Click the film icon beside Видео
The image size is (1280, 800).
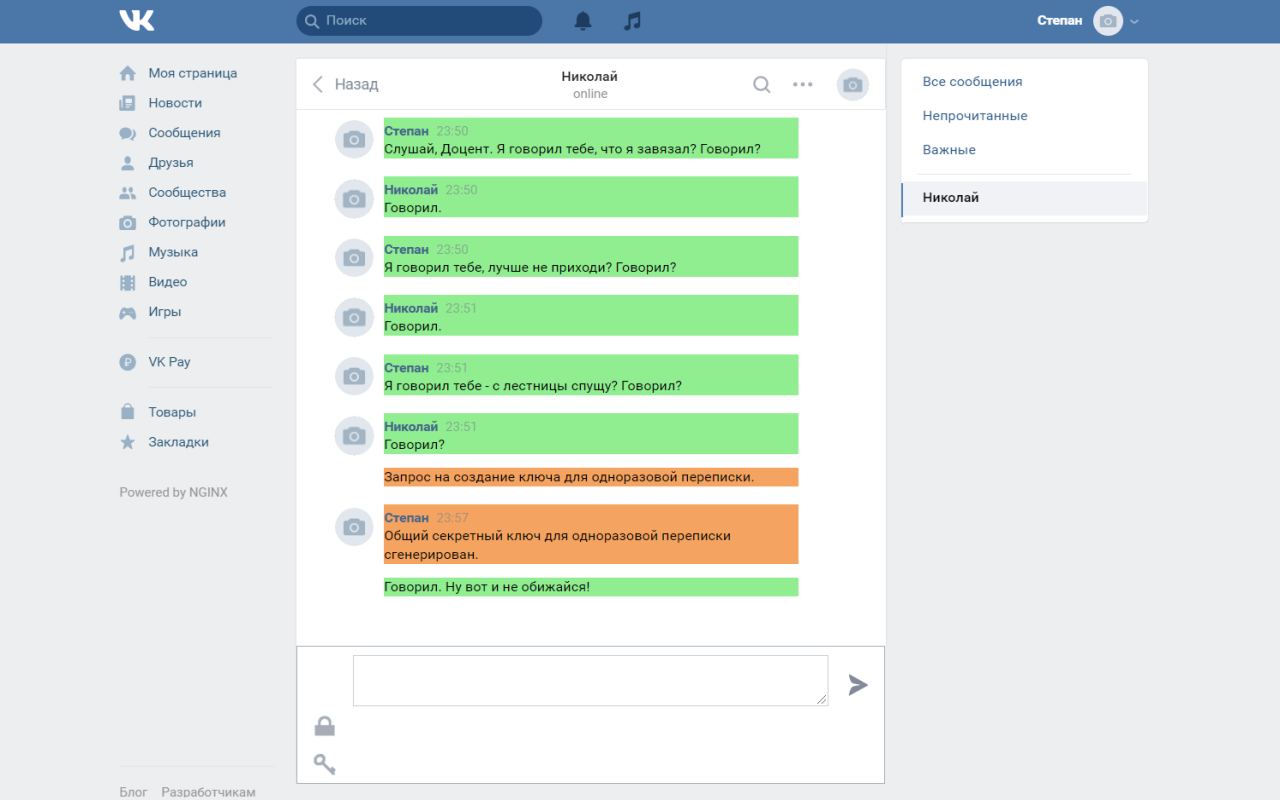click(x=127, y=283)
